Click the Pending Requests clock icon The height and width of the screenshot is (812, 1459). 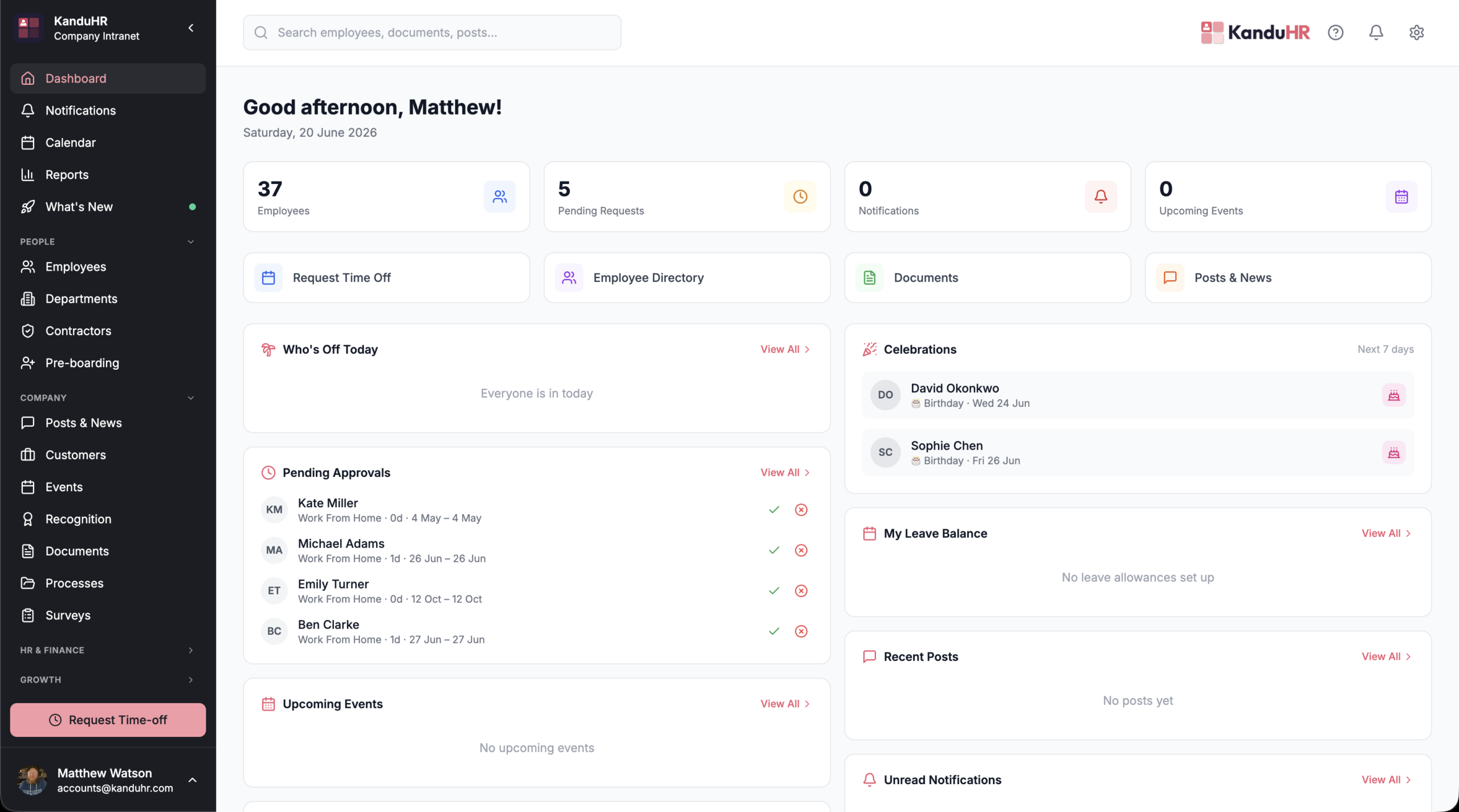[800, 197]
